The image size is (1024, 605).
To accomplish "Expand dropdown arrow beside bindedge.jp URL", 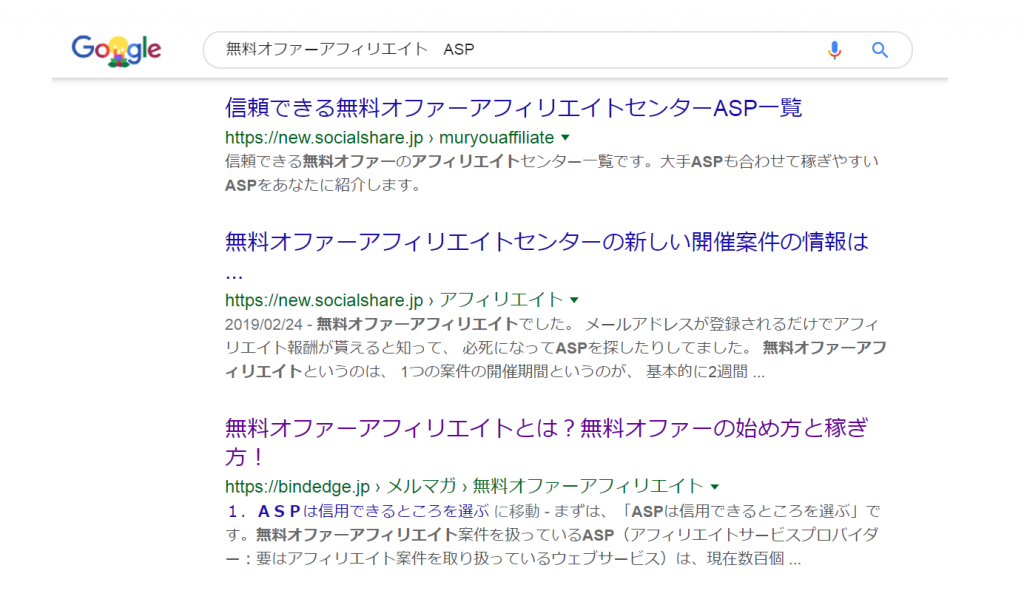I will tap(714, 487).
